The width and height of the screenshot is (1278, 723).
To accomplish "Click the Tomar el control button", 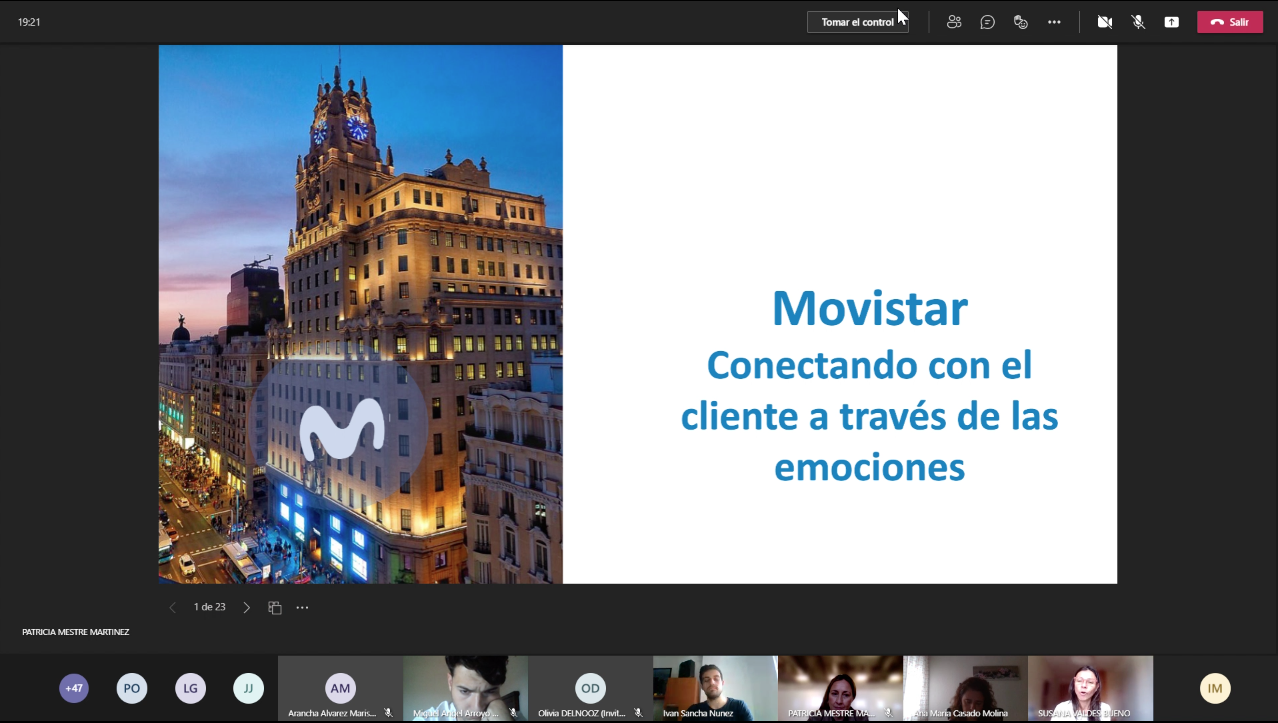I will [x=857, y=22].
